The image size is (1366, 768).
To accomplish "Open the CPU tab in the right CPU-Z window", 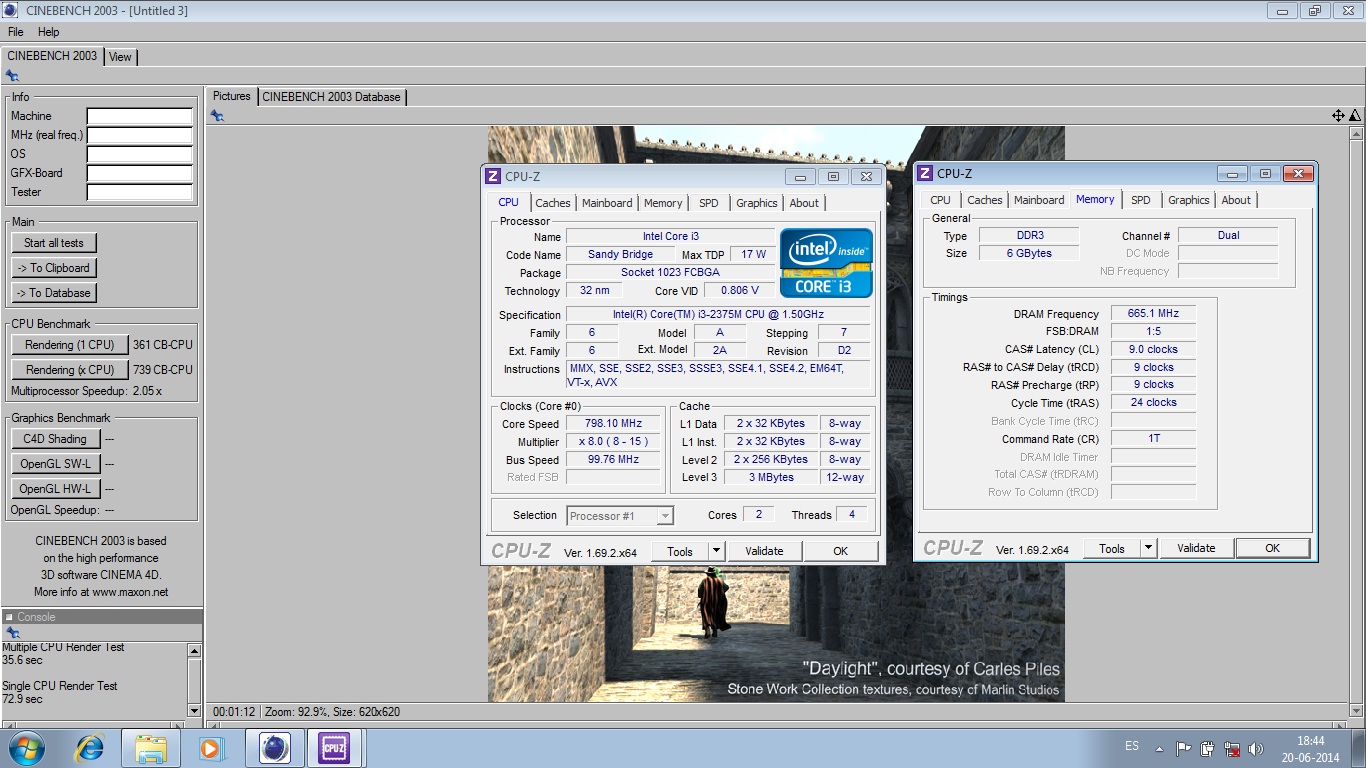I will (941, 200).
